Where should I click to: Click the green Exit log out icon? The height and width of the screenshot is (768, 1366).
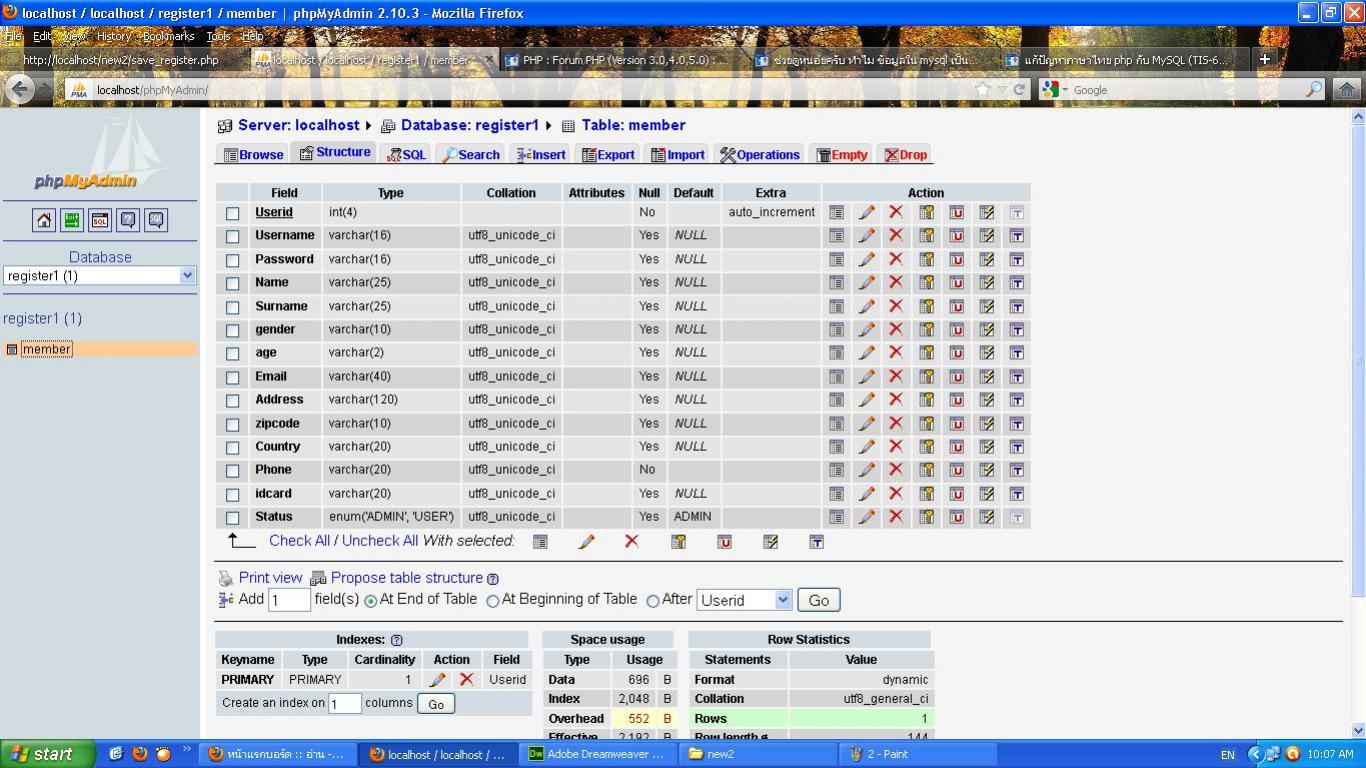(72, 220)
